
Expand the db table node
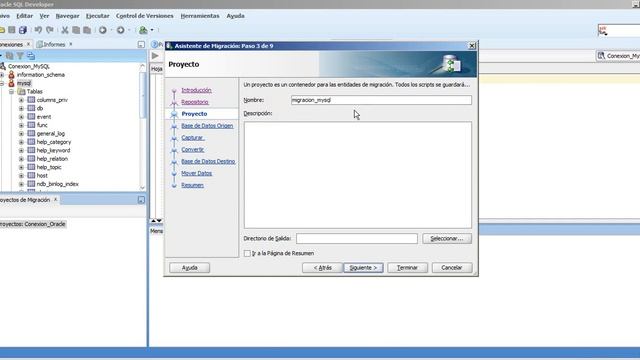(x=21, y=109)
